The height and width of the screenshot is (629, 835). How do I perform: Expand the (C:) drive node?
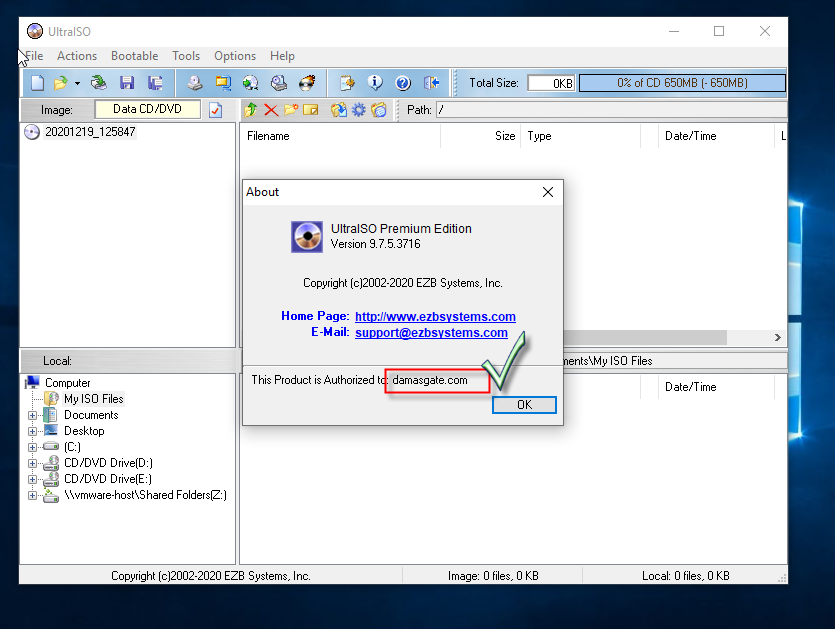[x=32, y=447]
